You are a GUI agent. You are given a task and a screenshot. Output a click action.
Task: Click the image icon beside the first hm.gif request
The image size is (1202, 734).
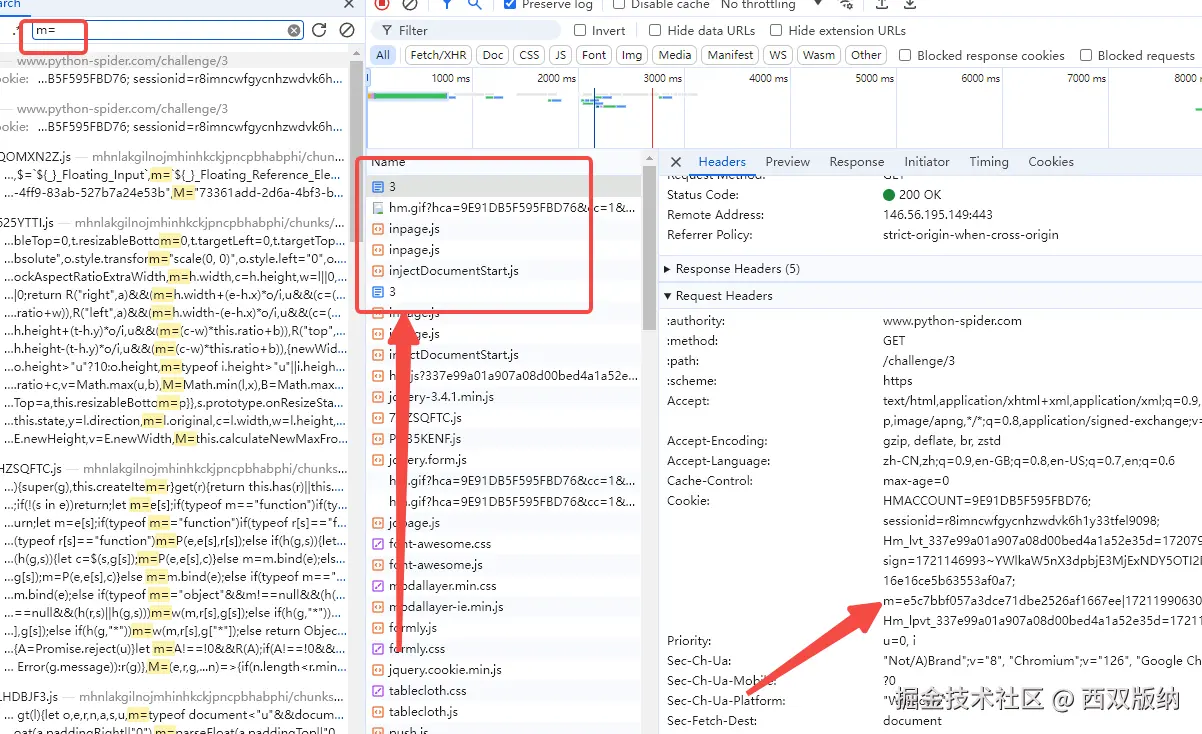click(378, 208)
